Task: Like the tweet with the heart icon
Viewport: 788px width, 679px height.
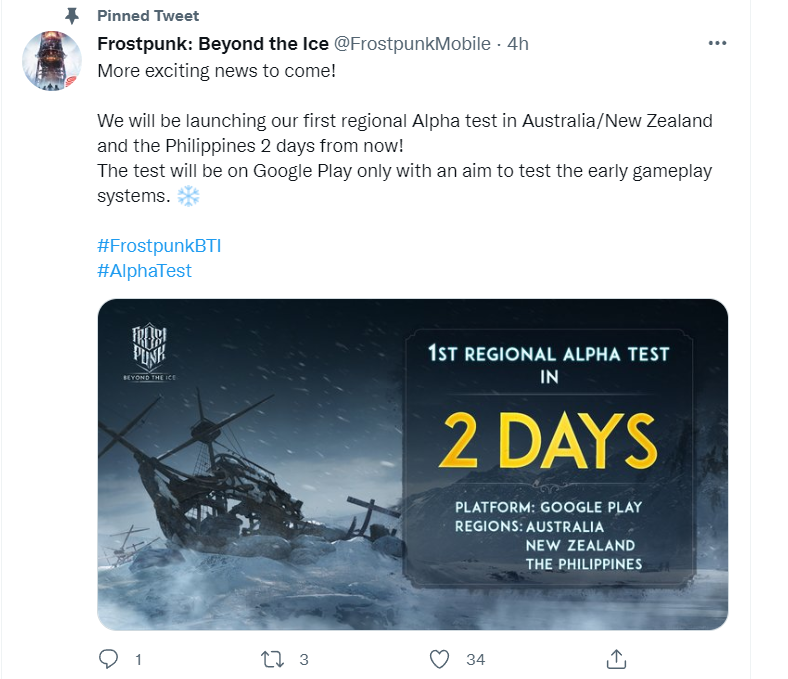Action: point(439,659)
